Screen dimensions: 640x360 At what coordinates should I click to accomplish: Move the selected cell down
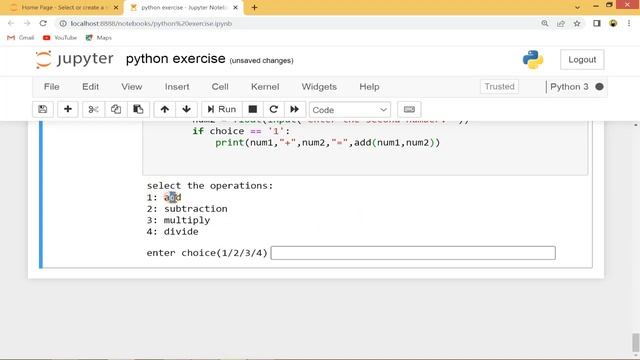[187, 109]
